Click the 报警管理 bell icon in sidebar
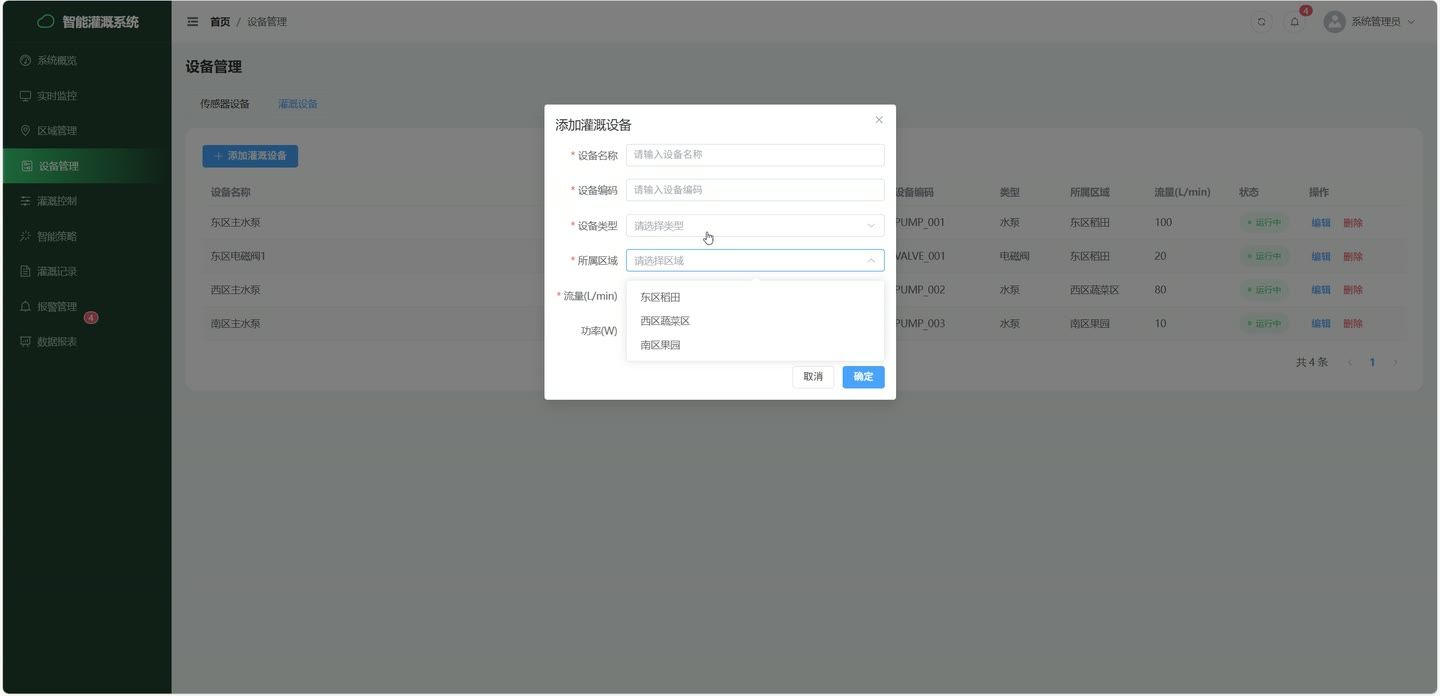This screenshot has height=696, width=1440. coord(26,307)
